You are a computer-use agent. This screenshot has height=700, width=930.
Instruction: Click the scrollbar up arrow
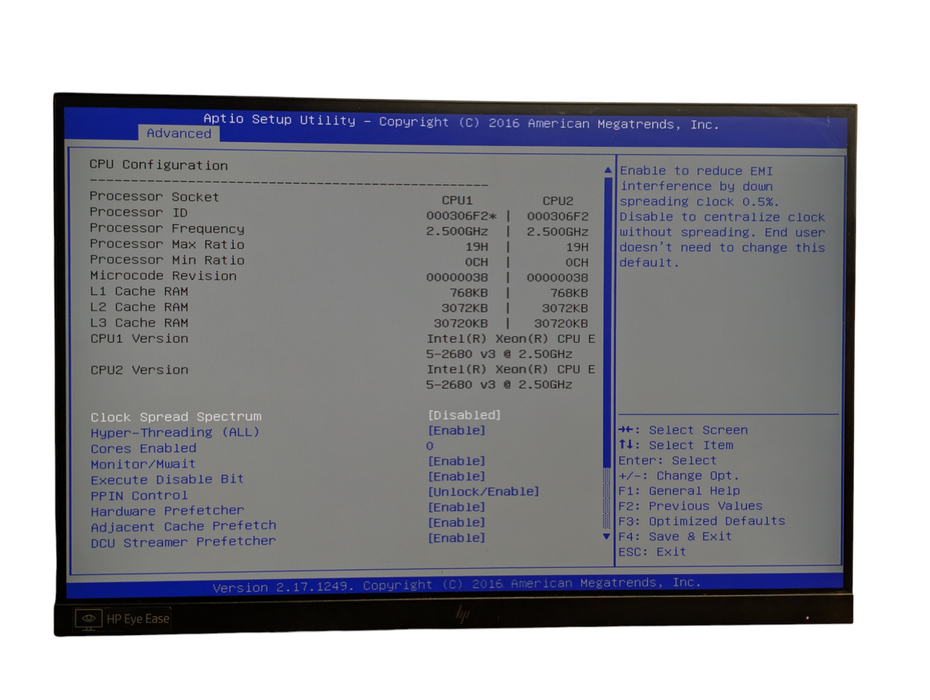point(608,170)
